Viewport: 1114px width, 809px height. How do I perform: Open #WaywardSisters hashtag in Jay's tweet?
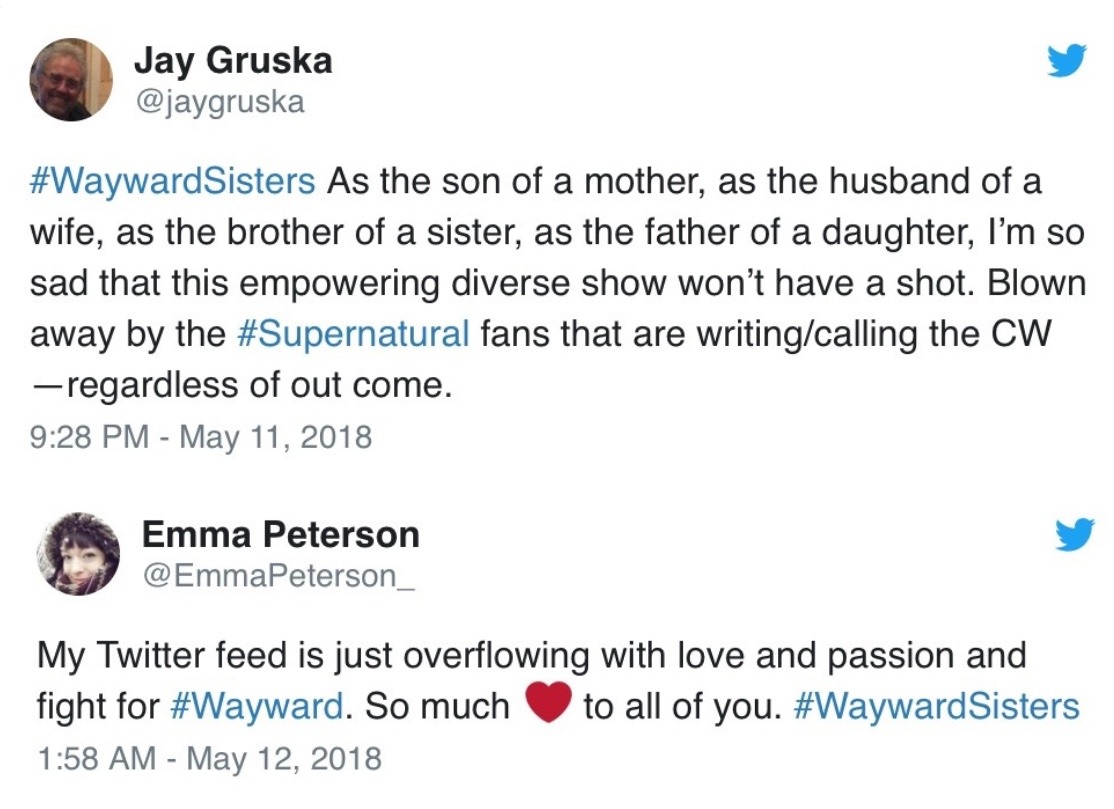coord(173,182)
